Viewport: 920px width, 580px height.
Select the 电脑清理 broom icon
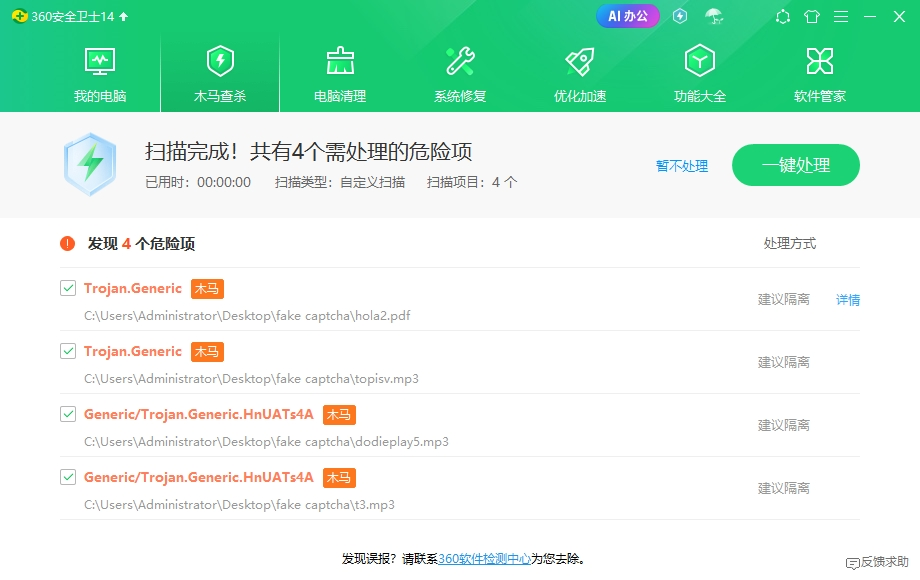click(340, 62)
